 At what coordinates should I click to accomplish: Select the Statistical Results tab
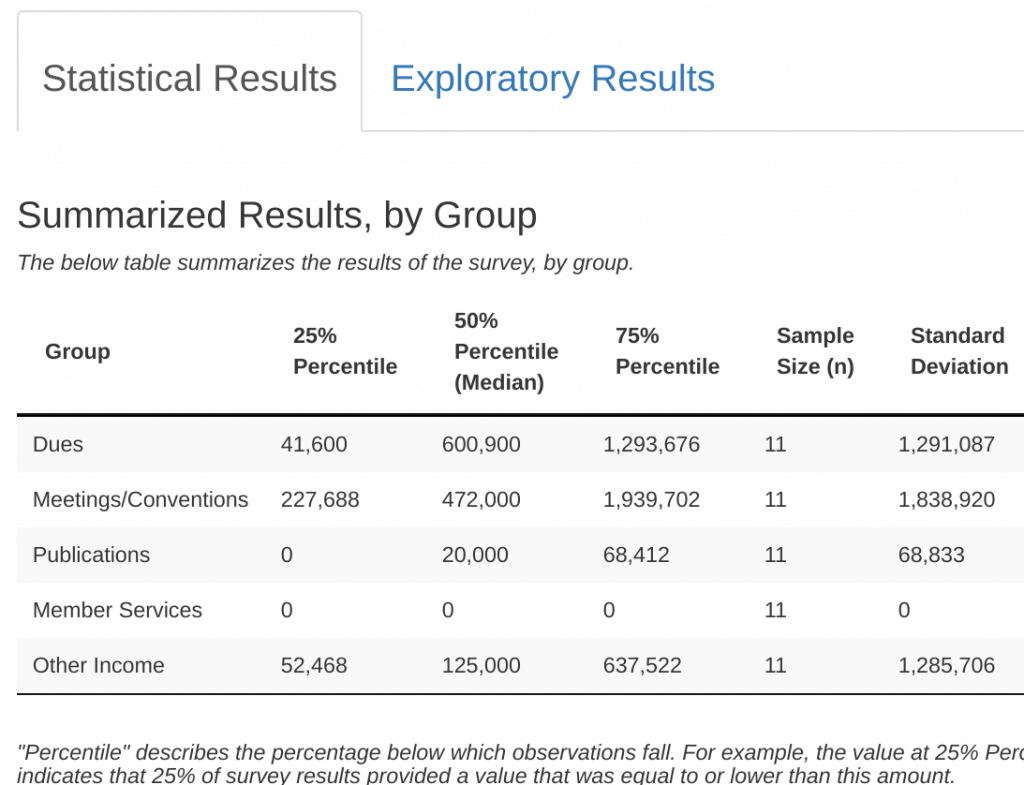point(189,78)
